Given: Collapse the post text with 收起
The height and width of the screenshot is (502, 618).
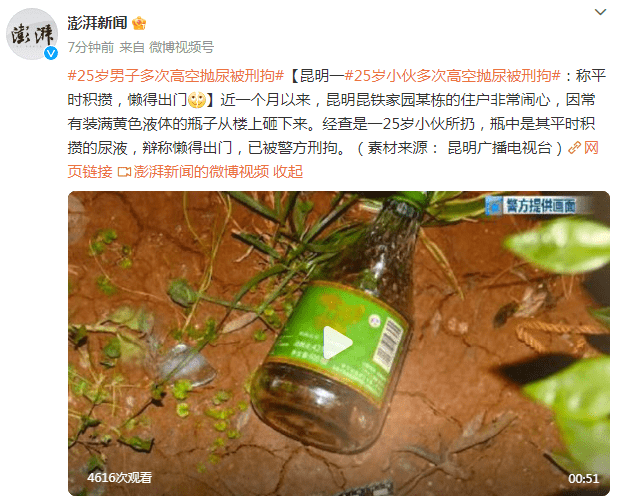Looking at the screenshot, I should tap(288, 172).
